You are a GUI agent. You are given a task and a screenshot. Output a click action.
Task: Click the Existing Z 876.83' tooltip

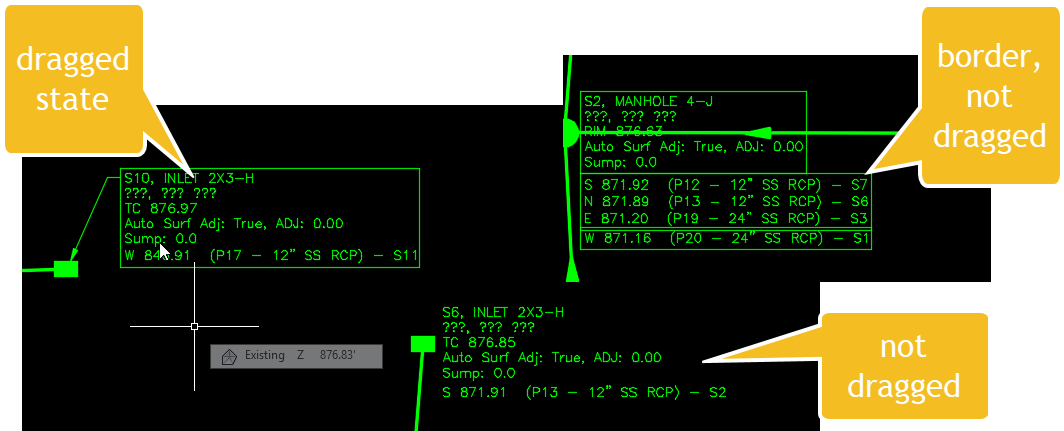point(296,356)
